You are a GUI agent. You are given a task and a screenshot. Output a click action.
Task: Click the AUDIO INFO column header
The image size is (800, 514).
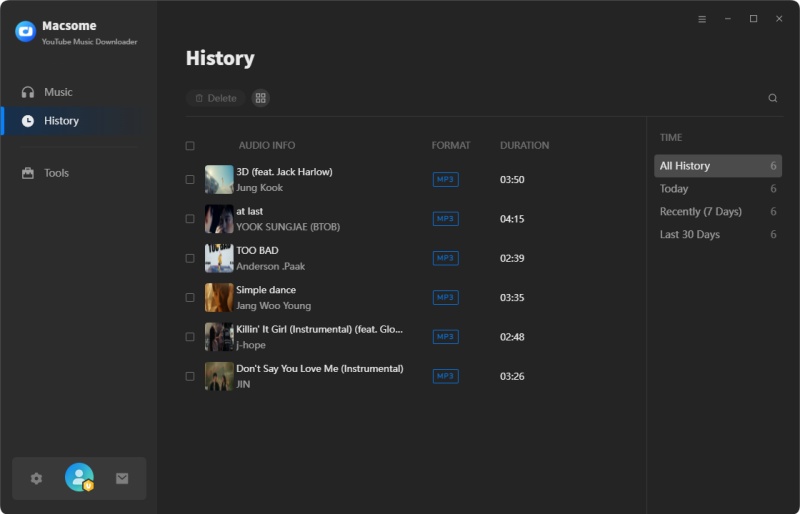267,145
